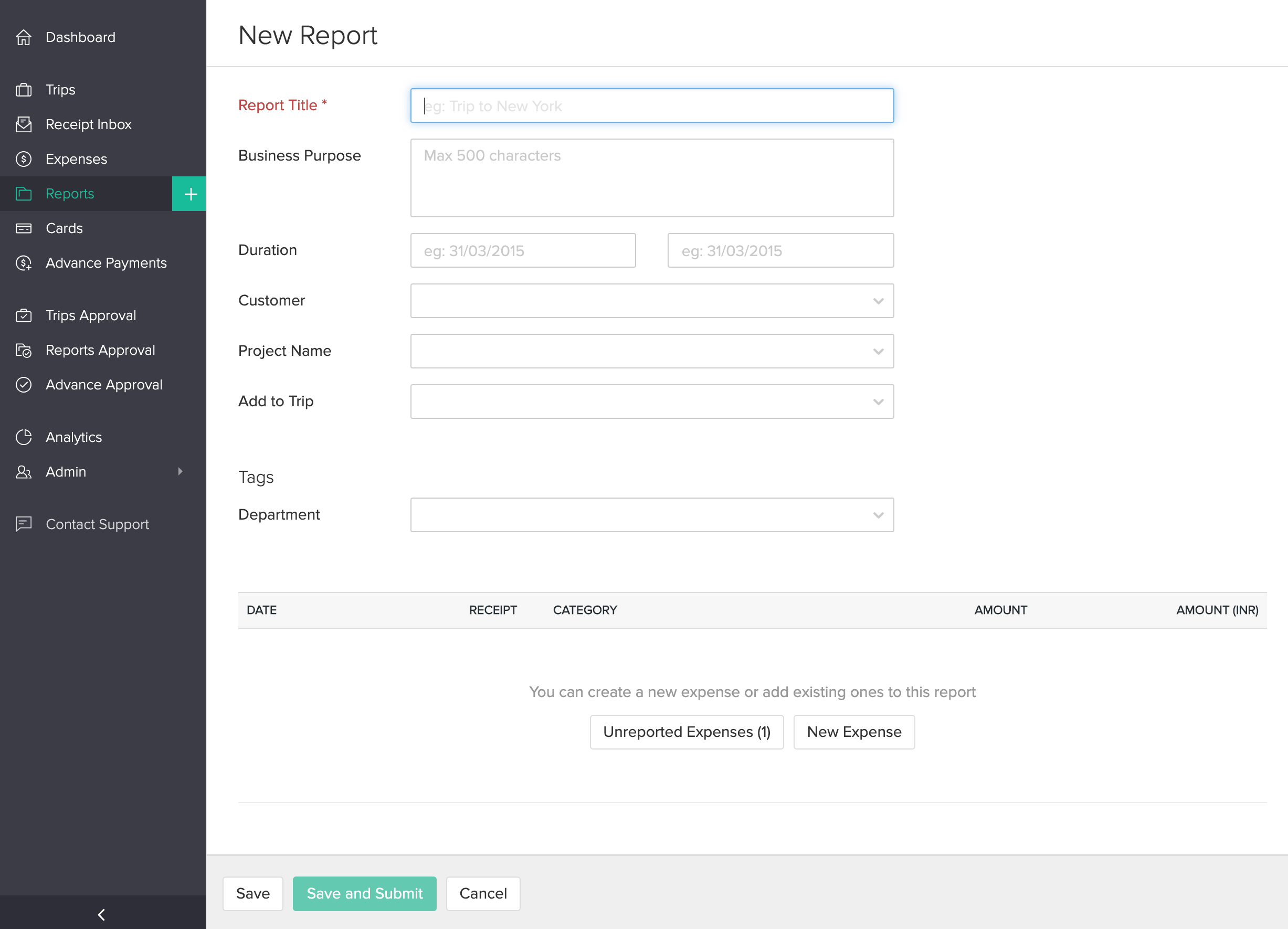Click the Save and Submit button
This screenshot has width=1288, height=929.
click(x=365, y=893)
